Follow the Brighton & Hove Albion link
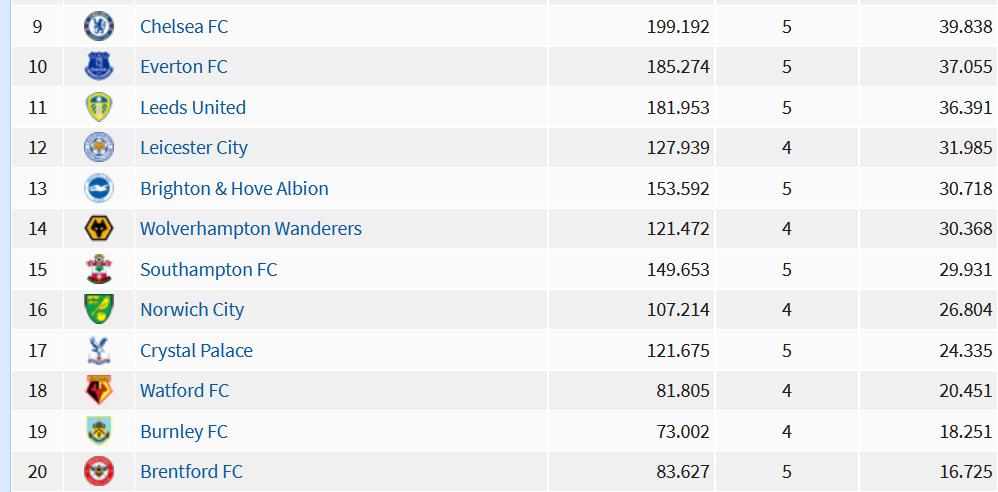 click(x=234, y=188)
